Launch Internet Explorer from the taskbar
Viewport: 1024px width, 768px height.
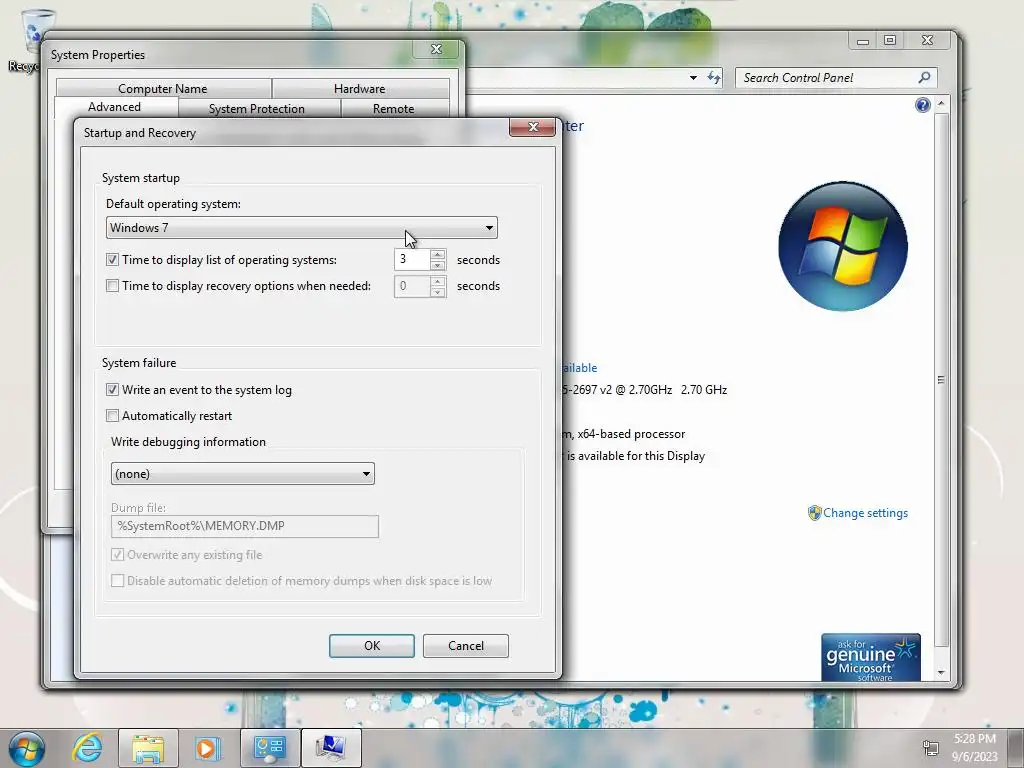(88, 748)
